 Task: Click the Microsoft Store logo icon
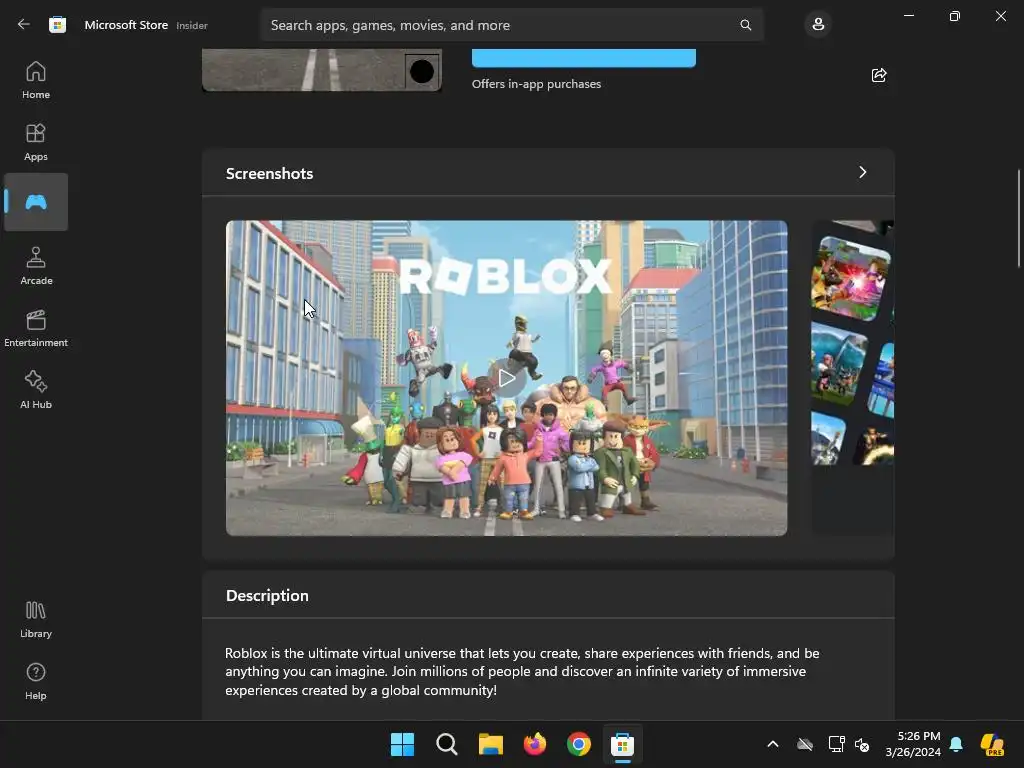point(57,25)
